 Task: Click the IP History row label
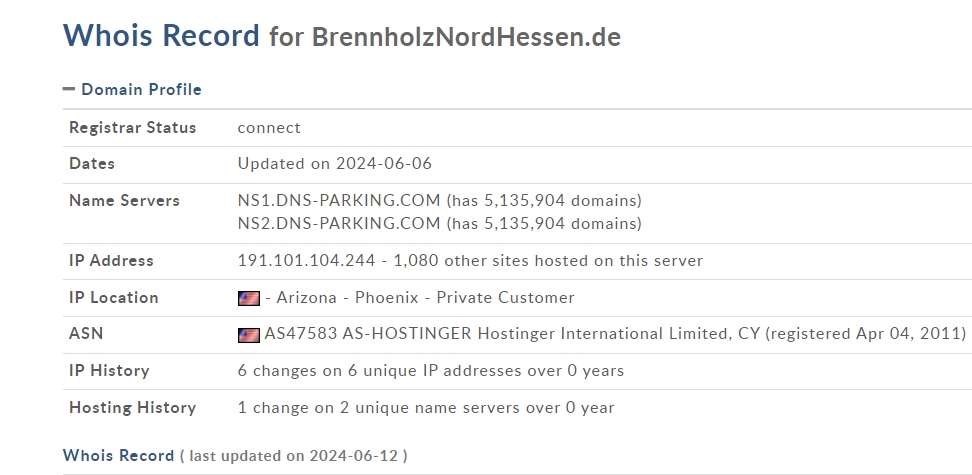pyautogui.click(x=109, y=371)
